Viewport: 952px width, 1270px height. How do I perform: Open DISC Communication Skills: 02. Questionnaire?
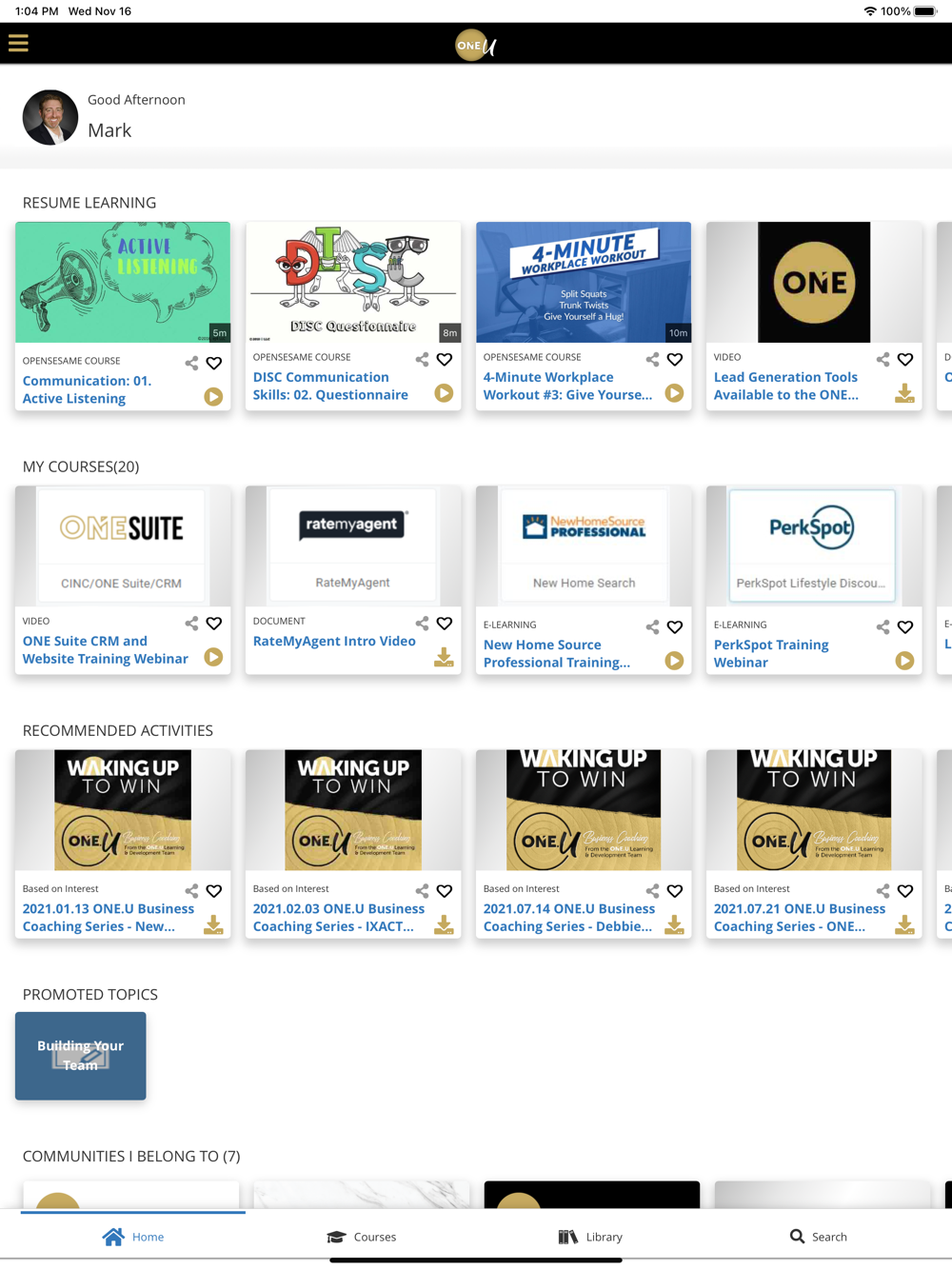click(330, 386)
